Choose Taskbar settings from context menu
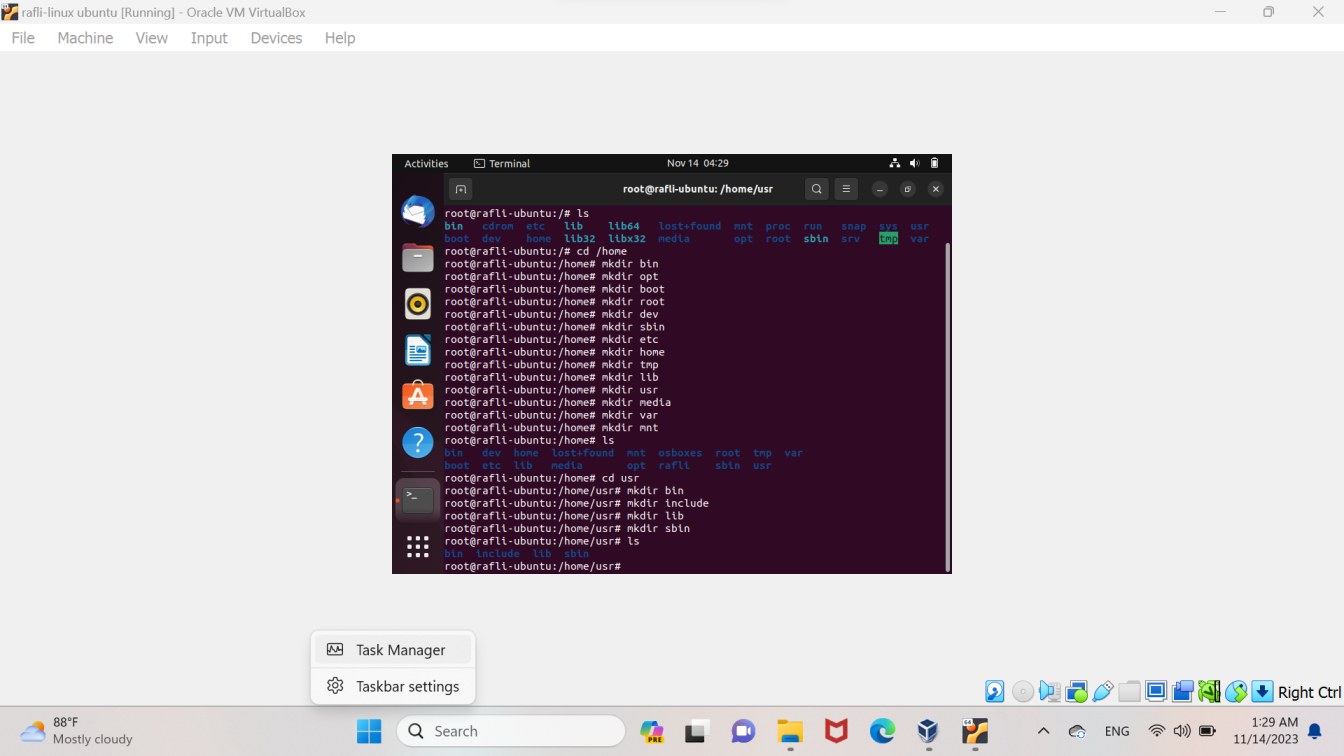 pyautogui.click(x=393, y=686)
